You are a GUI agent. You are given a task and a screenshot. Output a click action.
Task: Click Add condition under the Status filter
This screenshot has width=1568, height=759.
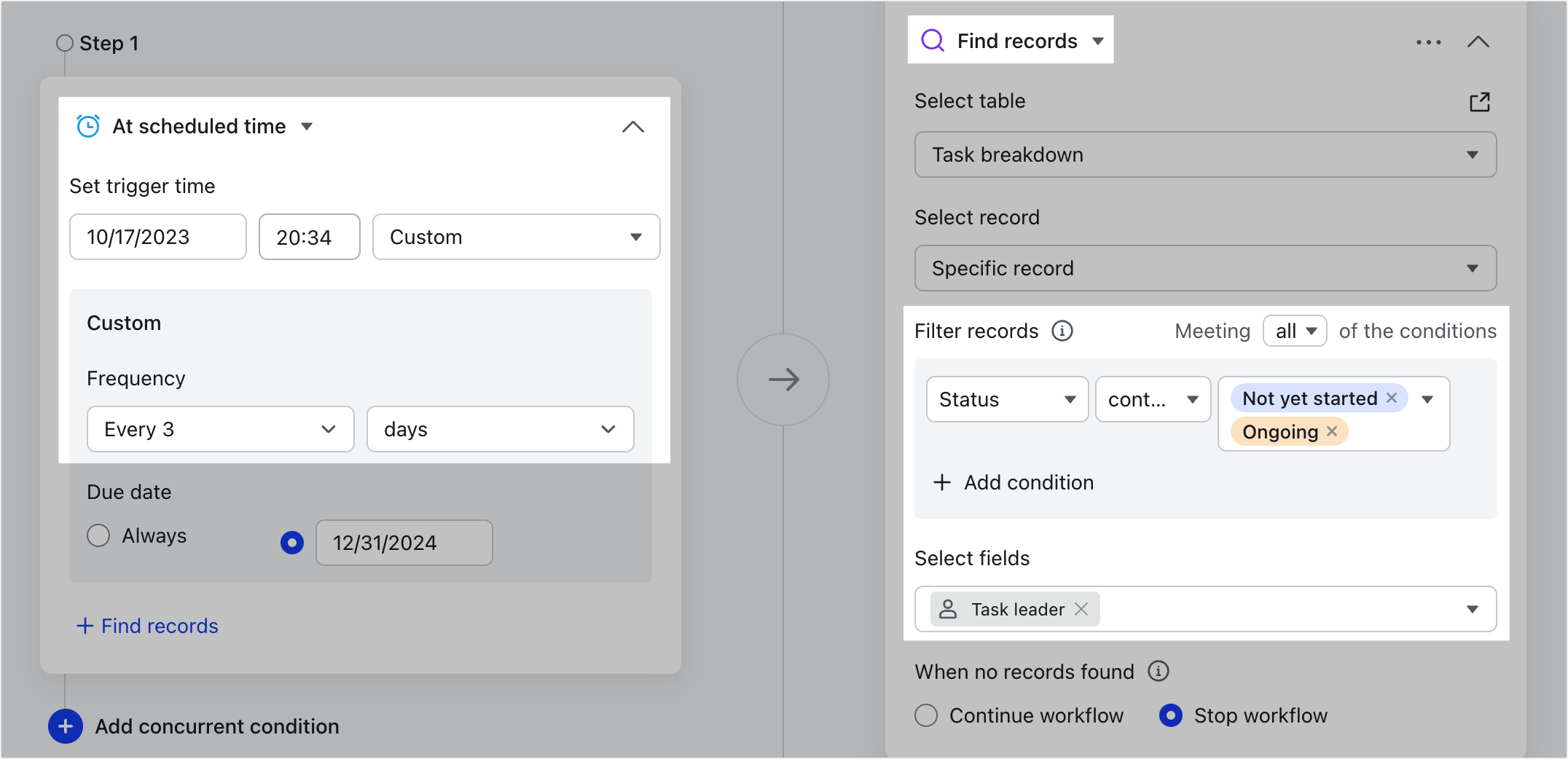pyautogui.click(x=1014, y=482)
